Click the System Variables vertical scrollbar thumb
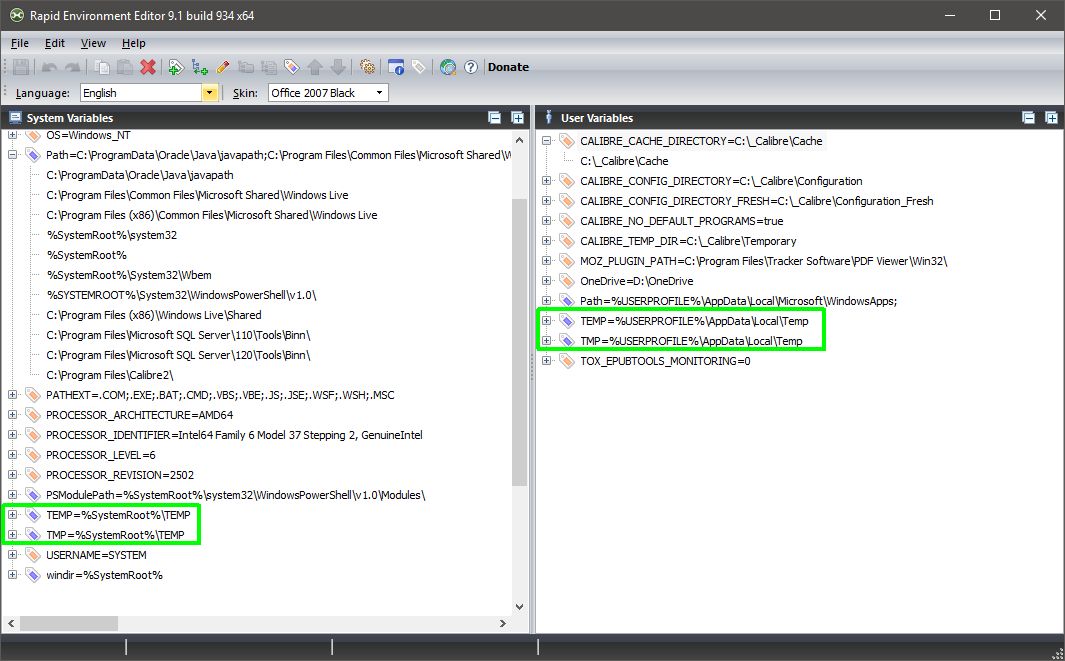The height and width of the screenshot is (661, 1065). pyautogui.click(x=520, y=342)
